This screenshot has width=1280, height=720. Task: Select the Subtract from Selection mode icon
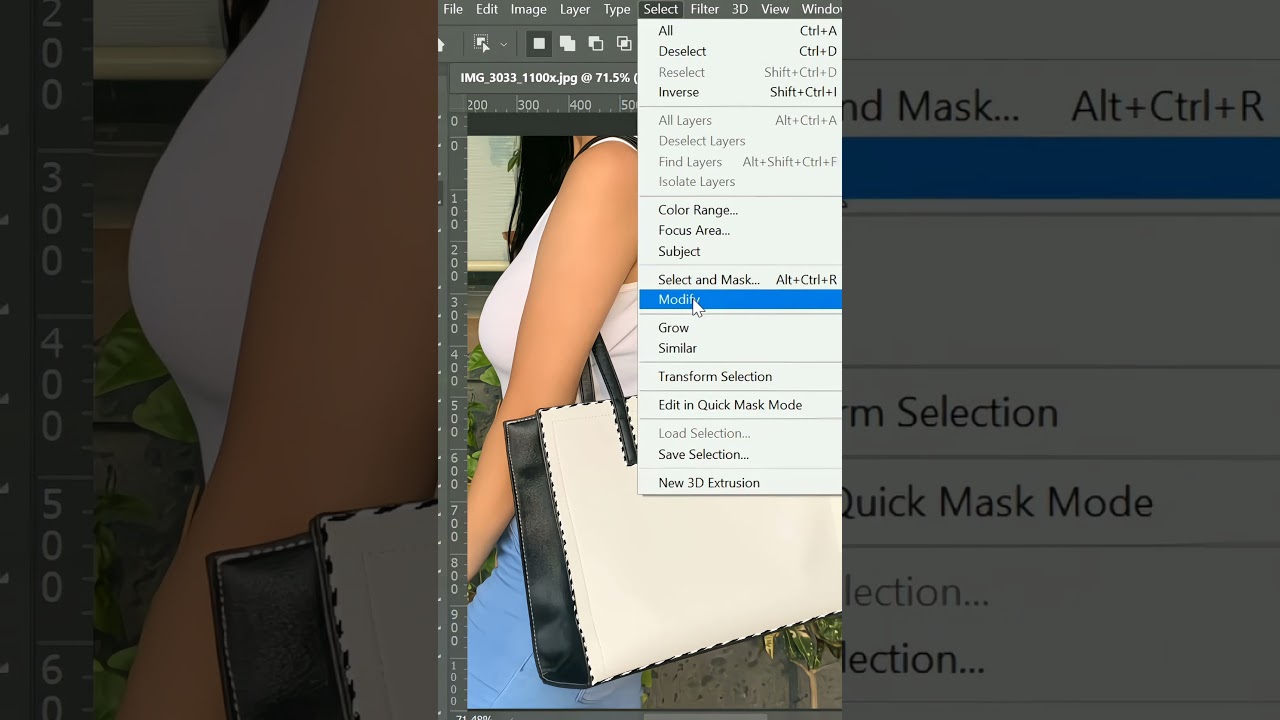[x=596, y=44]
